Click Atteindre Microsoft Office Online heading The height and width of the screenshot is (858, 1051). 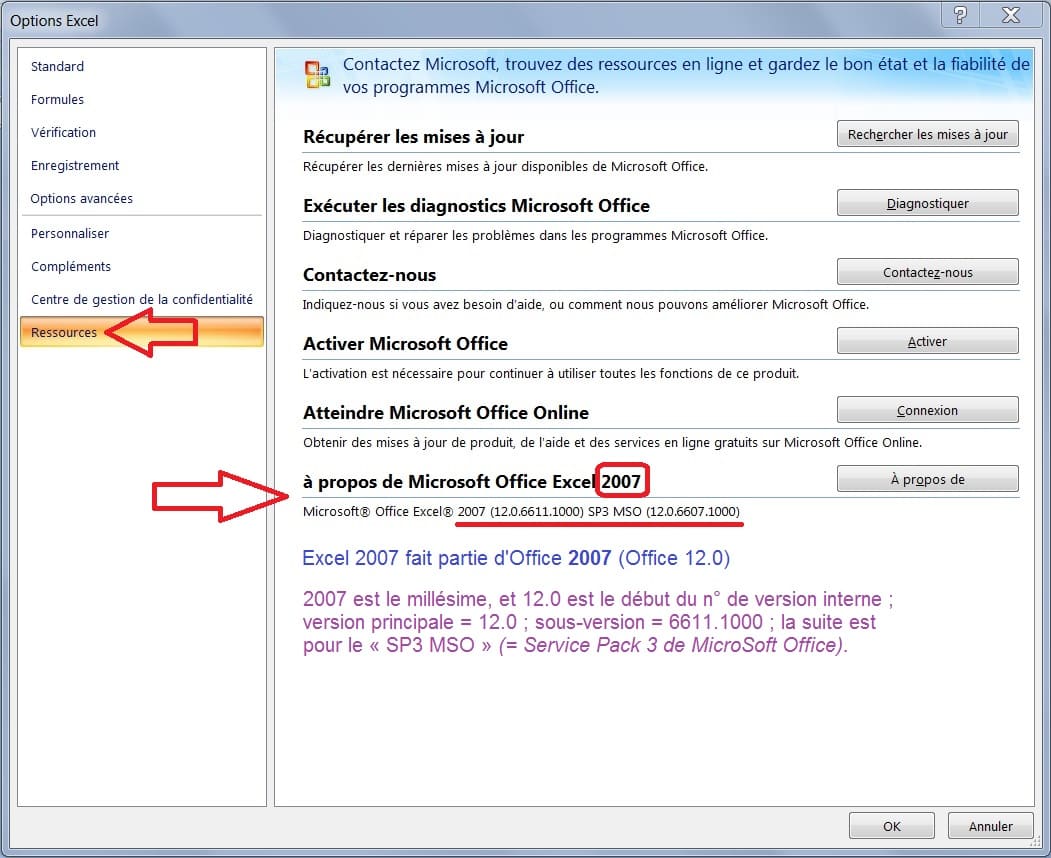pyautogui.click(x=446, y=413)
